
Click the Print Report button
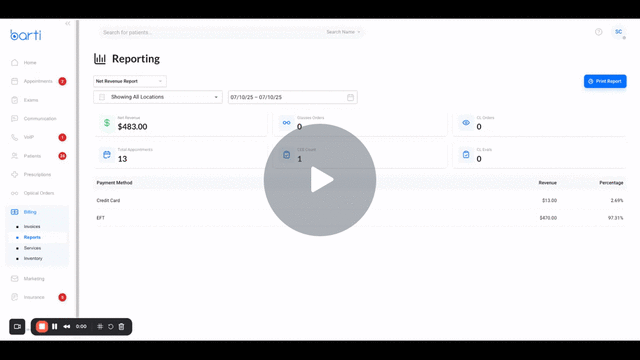coord(605,81)
